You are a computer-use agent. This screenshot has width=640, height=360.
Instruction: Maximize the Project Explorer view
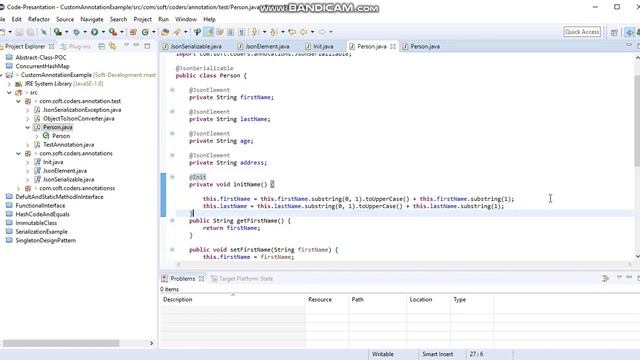(147, 46)
